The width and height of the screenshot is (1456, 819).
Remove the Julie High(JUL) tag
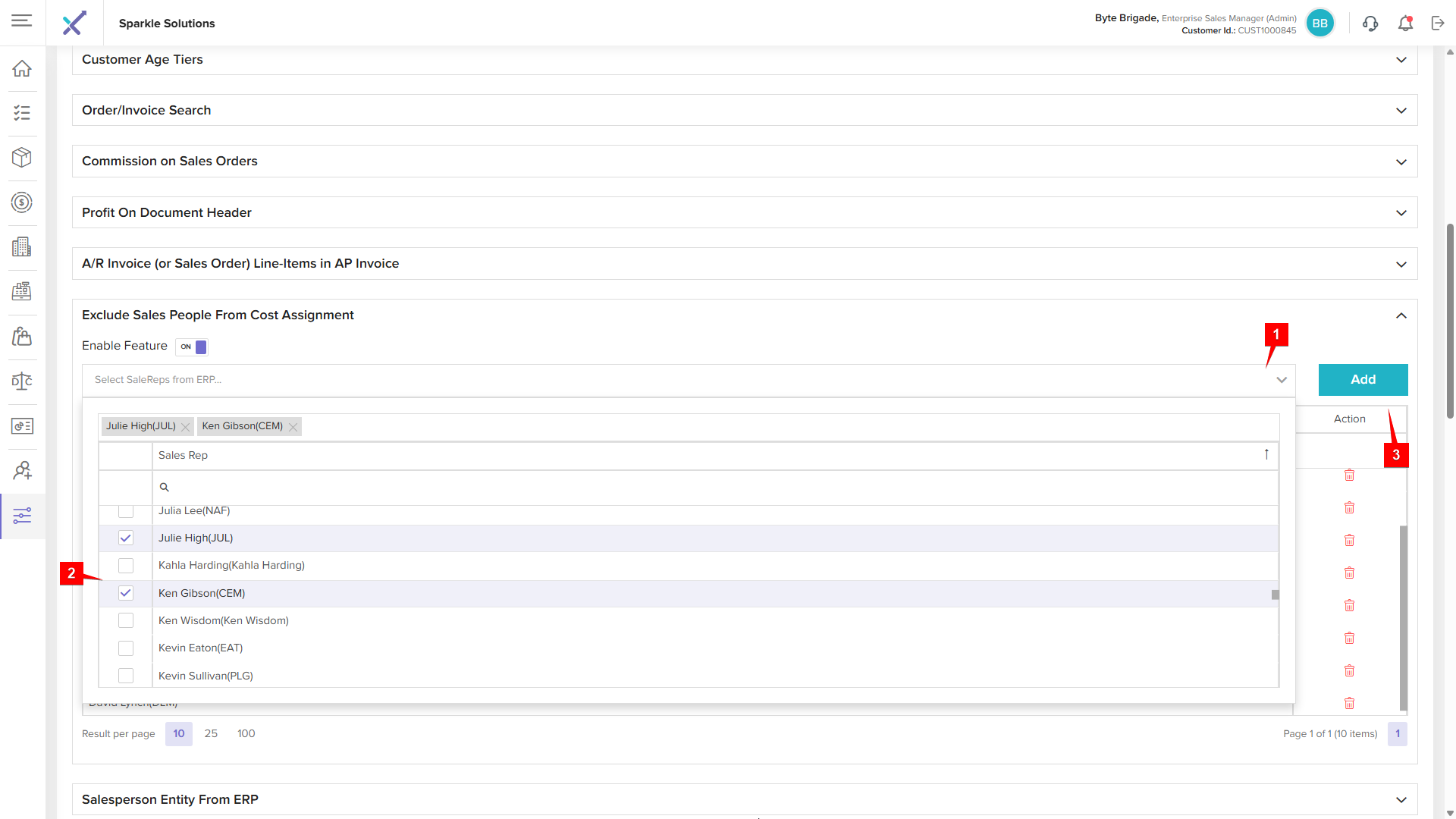[186, 427]
